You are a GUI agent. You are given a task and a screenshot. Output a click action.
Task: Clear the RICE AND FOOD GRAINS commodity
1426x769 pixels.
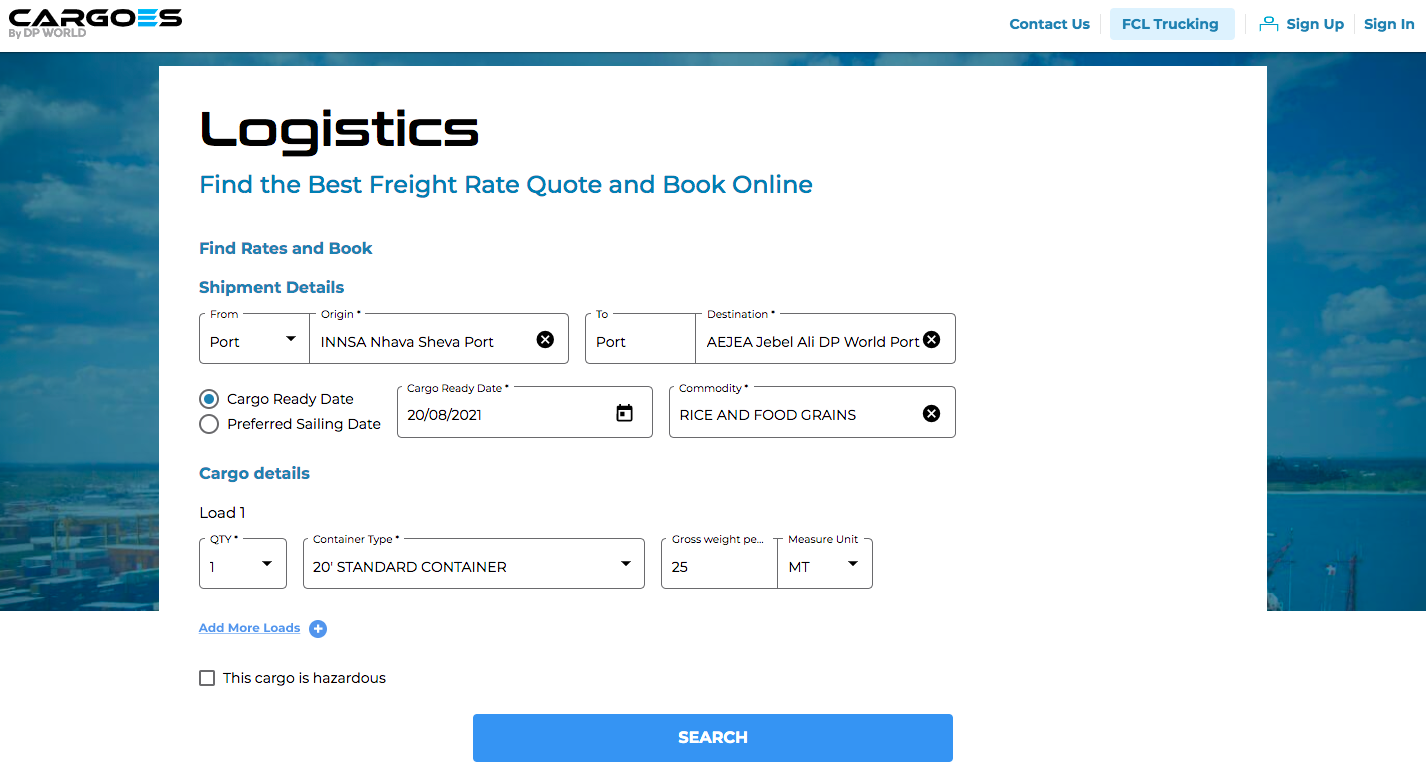tap(931, 413)
